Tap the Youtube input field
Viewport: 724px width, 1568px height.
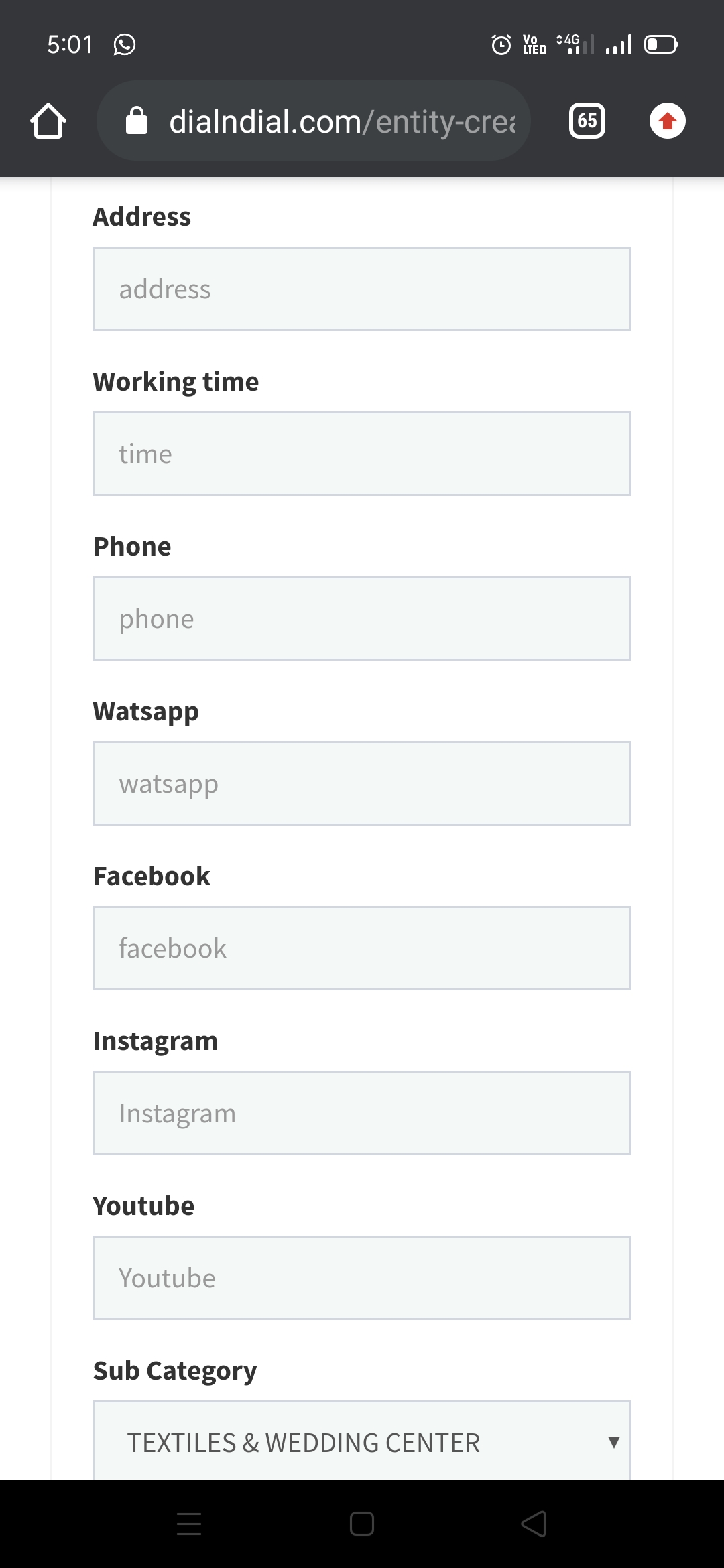pyautogui.click(x=362, y=1278)
